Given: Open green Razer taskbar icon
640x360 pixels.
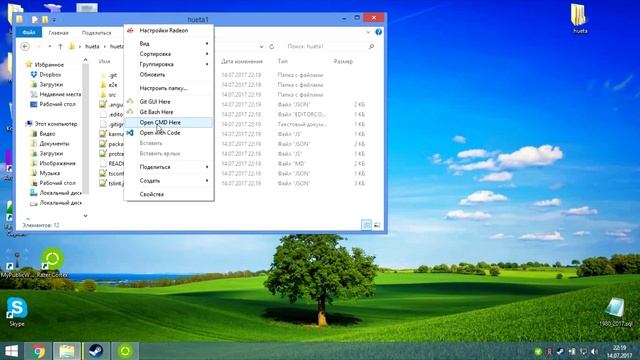Looking at the screenshot, I should click(125, 351).
